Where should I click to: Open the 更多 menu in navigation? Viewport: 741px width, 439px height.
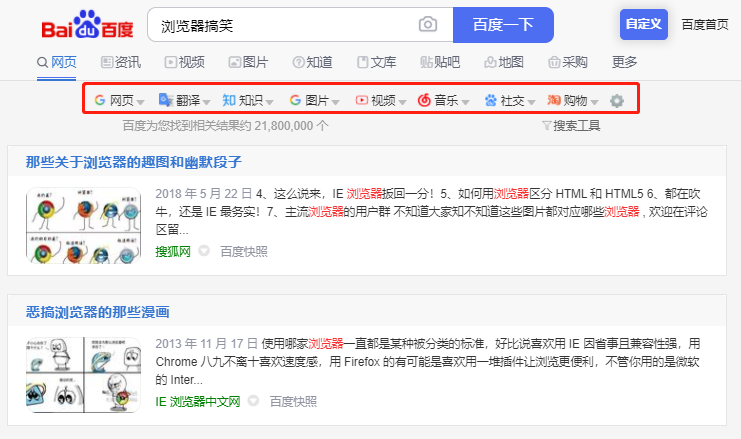coord(625,62)
